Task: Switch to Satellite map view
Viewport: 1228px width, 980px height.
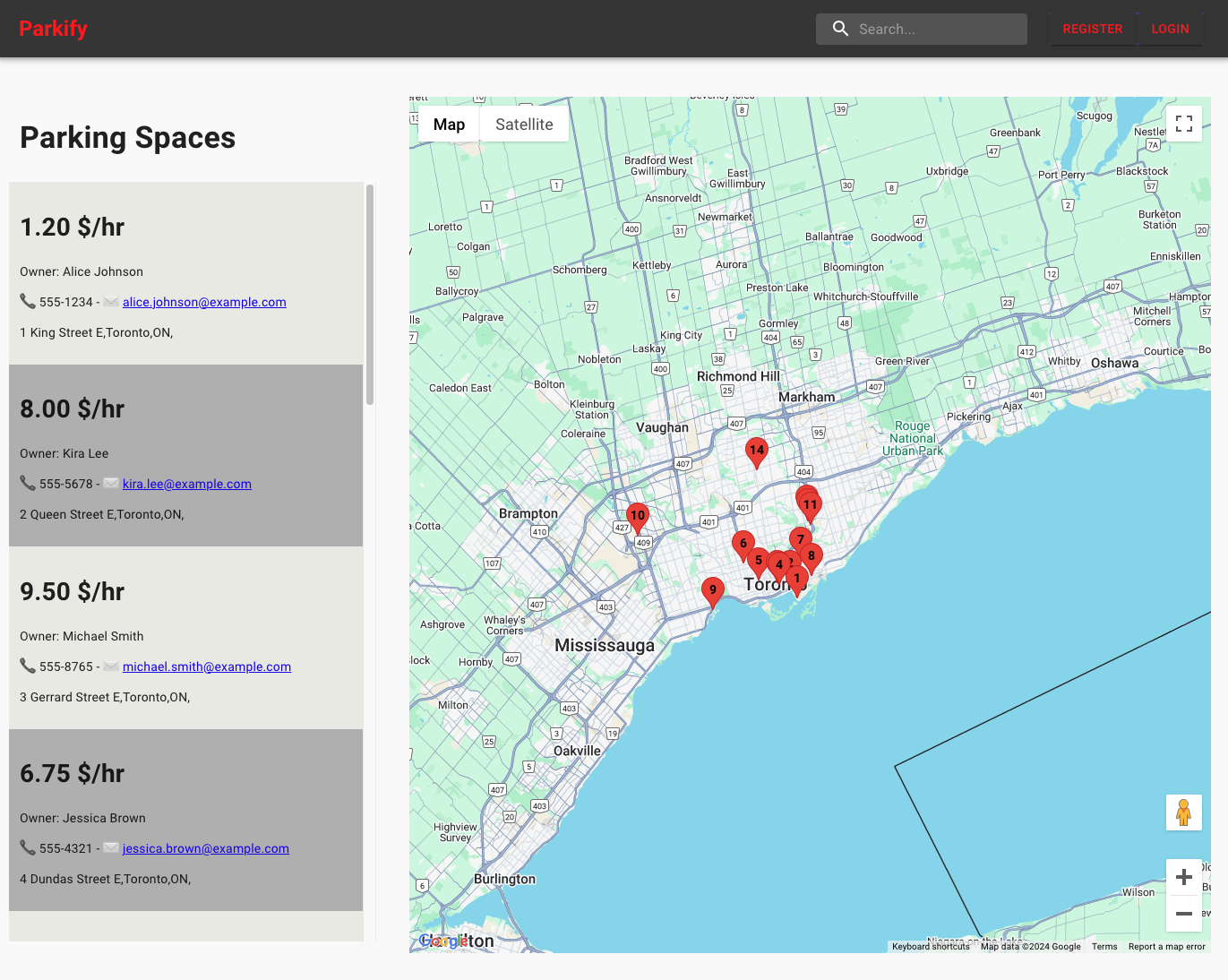Action: pos(524,125)
